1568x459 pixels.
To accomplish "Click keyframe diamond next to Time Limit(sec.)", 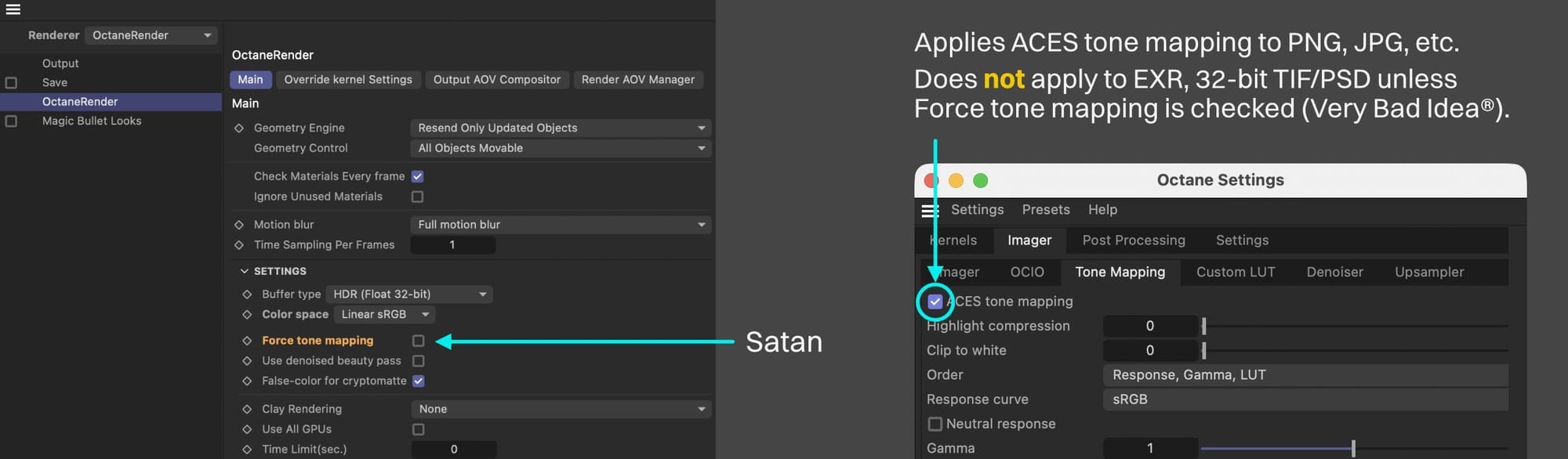I will pos(247,450).
